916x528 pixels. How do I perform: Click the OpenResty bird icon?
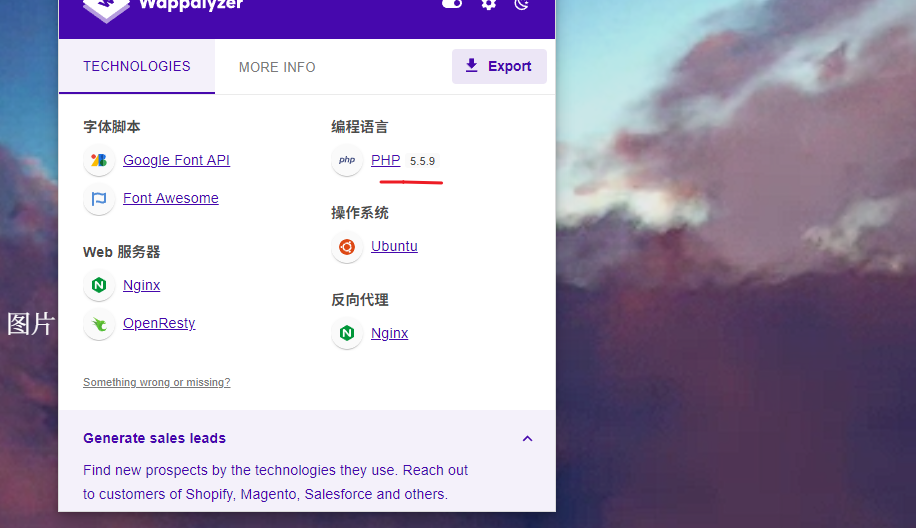coord(99,324)
